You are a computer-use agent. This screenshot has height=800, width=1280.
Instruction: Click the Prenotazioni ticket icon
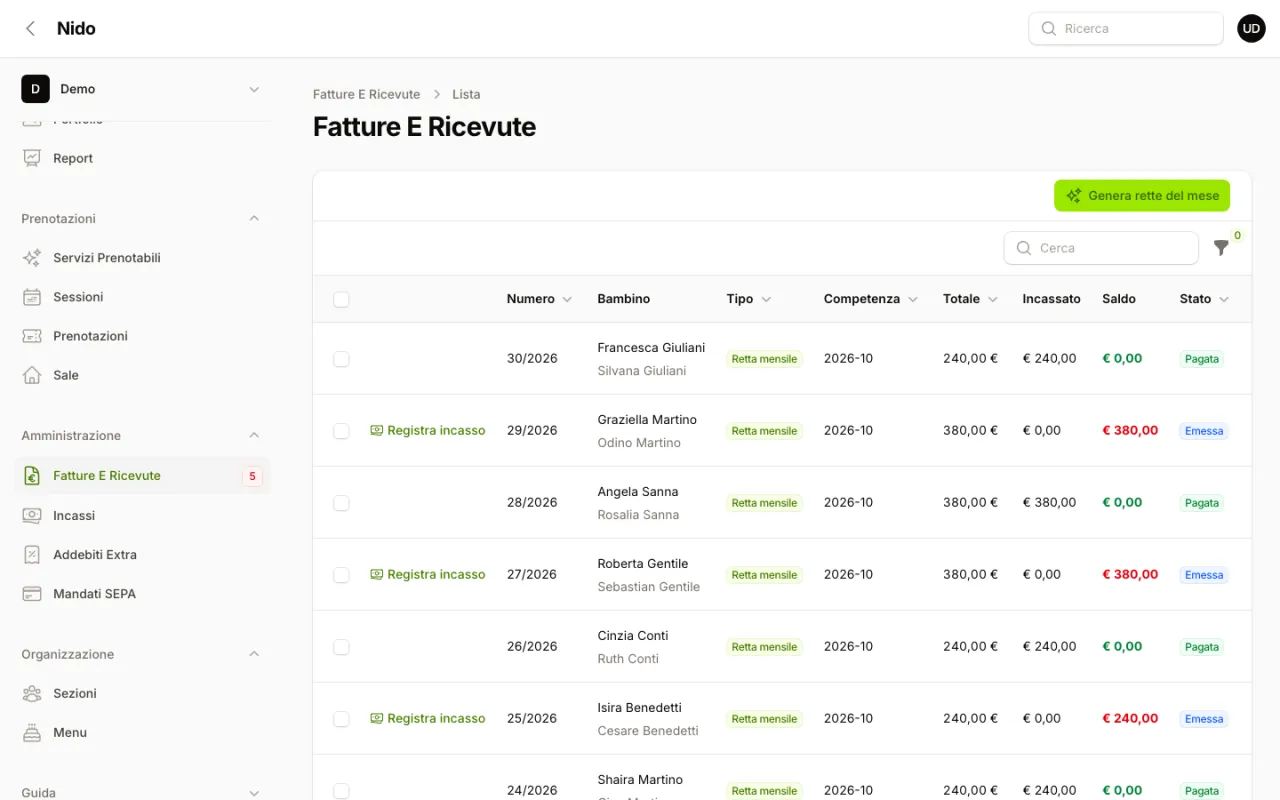(x=32, y=336)
